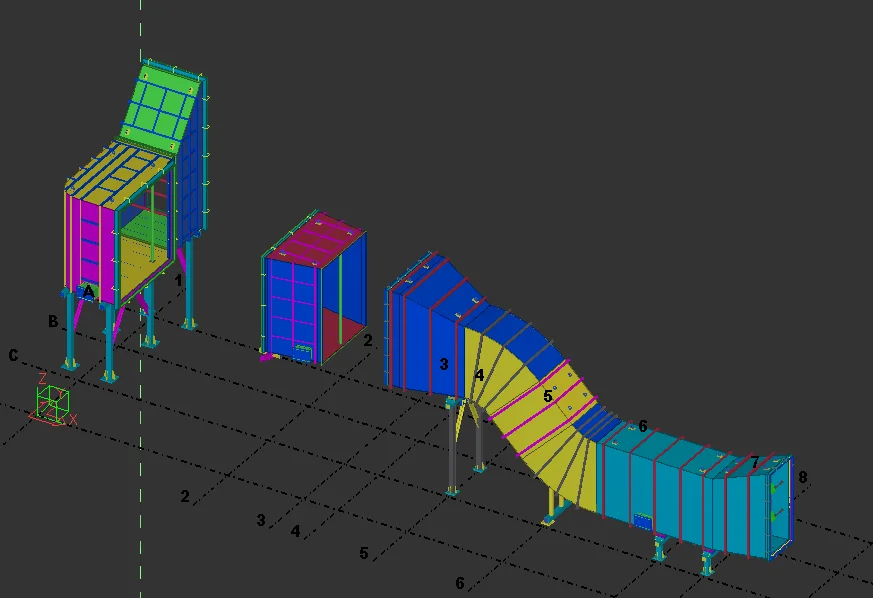Click small vent plate on middle box base

[x=302, y=351]
